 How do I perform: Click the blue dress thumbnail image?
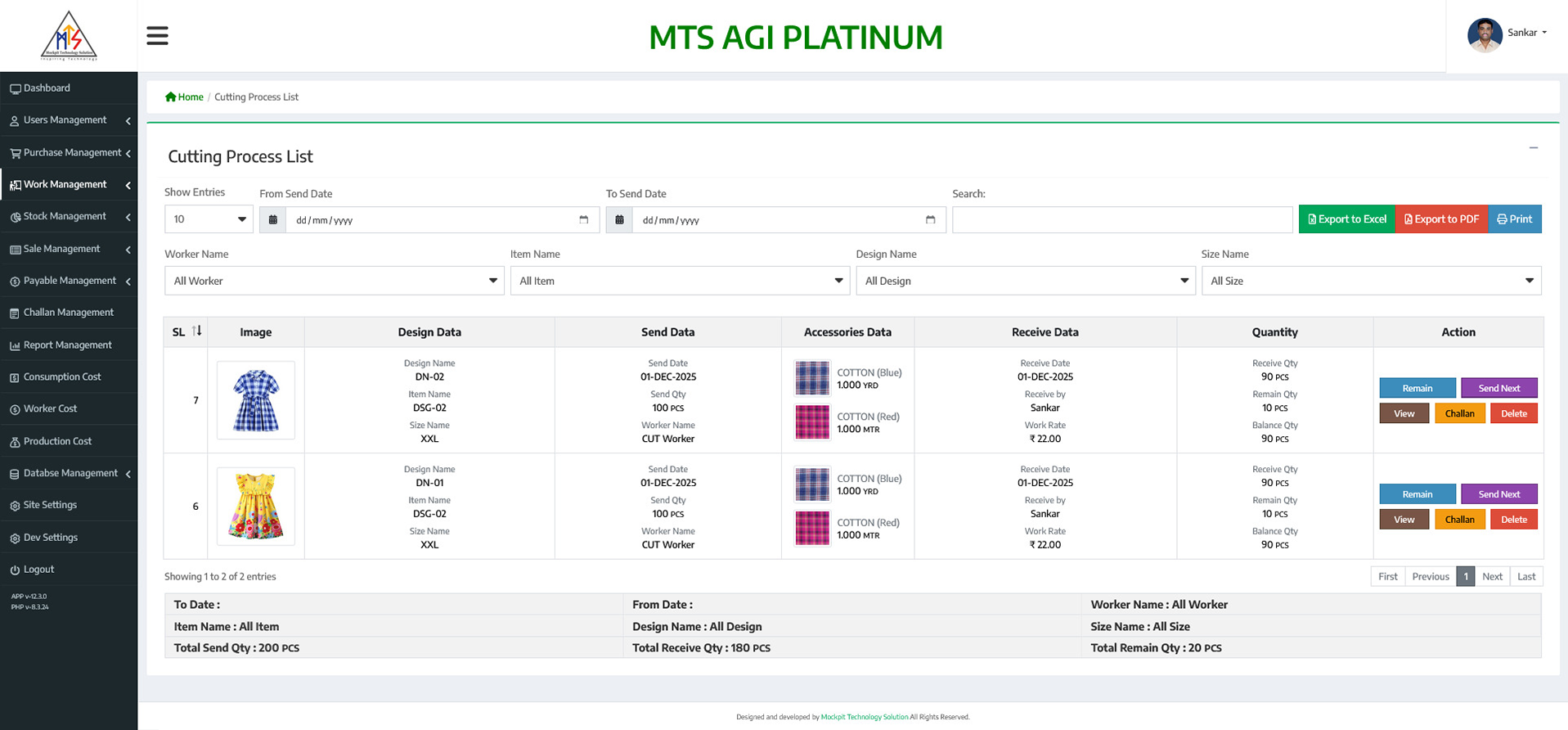click(x=256, y=400)
